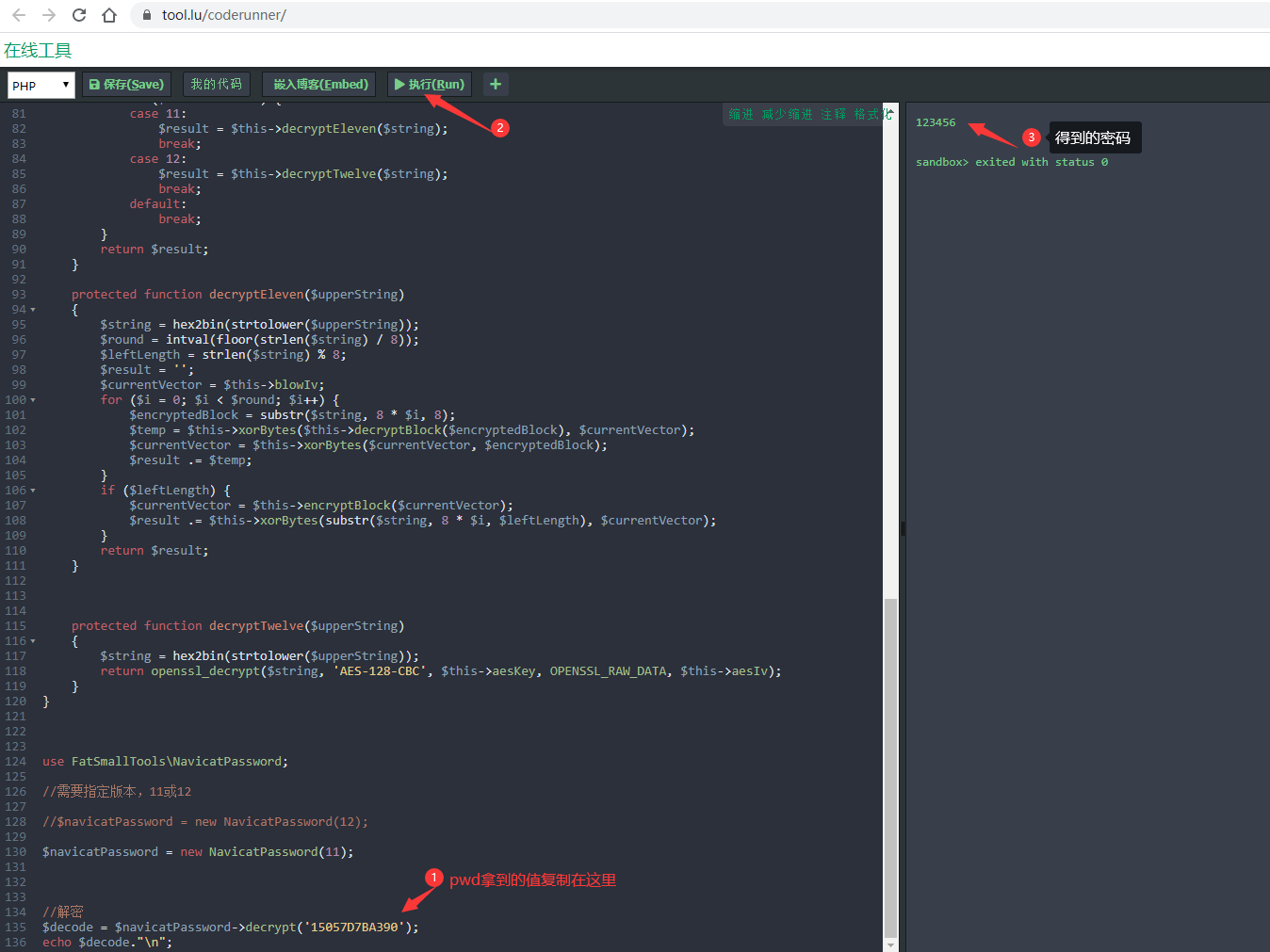
Task: Run the code with 执行(Run) button
Action: point(429,84)
